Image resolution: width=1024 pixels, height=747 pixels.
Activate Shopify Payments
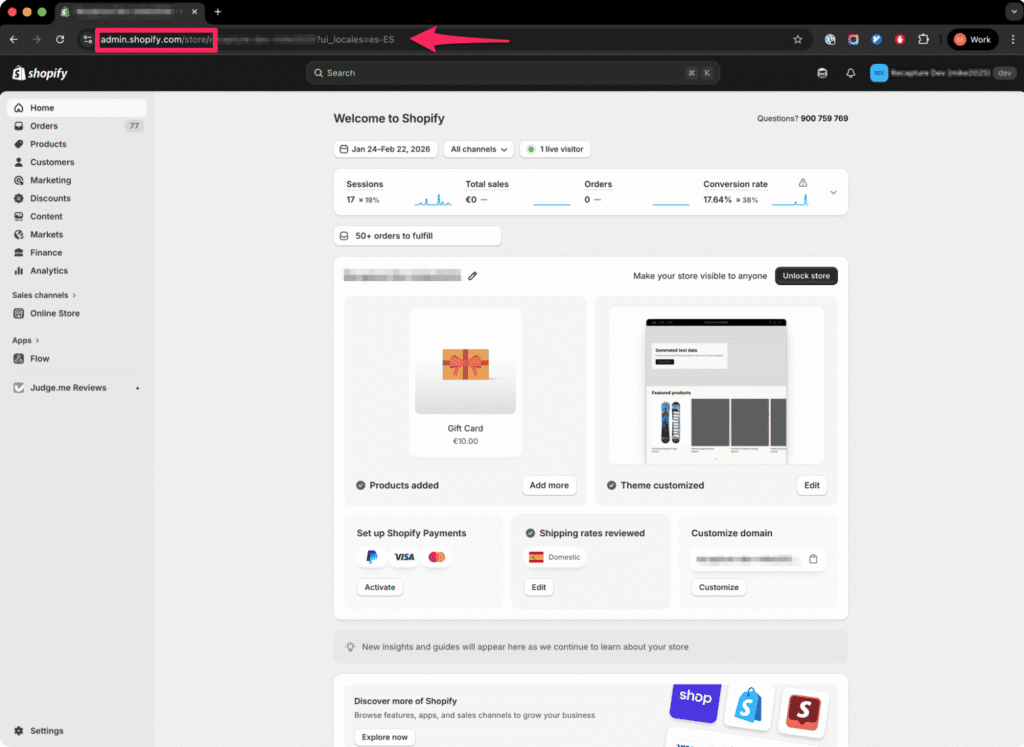click(x=379, y=587)
